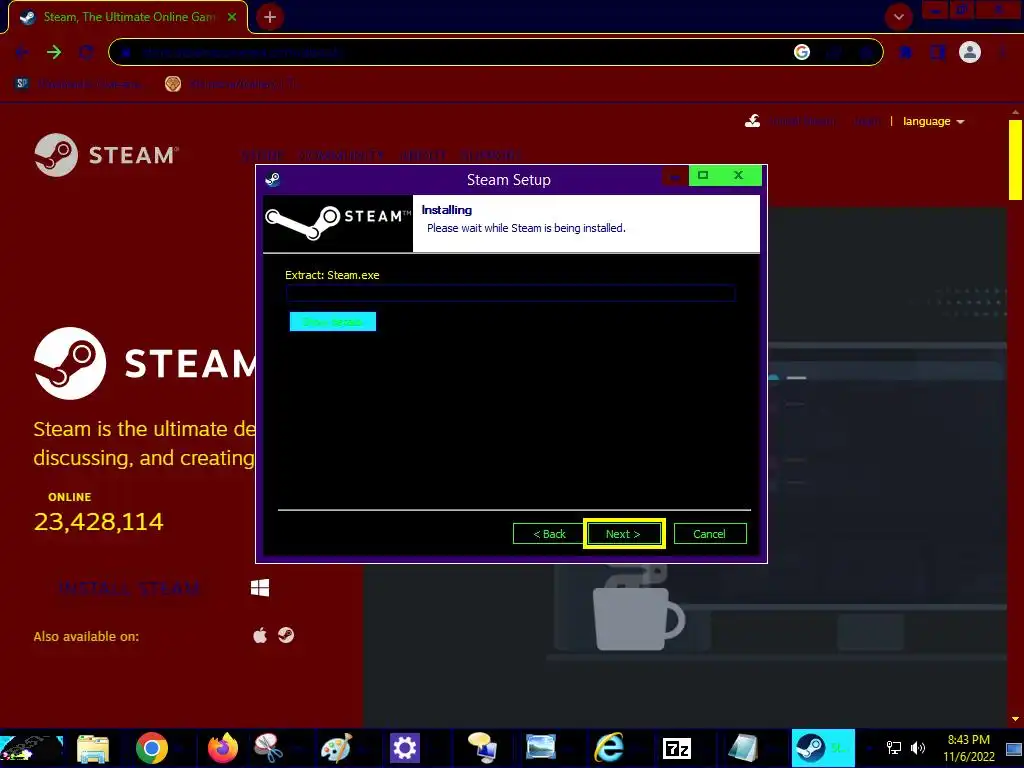1024x768 pixels.
Task: Open the Chrome profile avatar
Action: pos(970,52)
